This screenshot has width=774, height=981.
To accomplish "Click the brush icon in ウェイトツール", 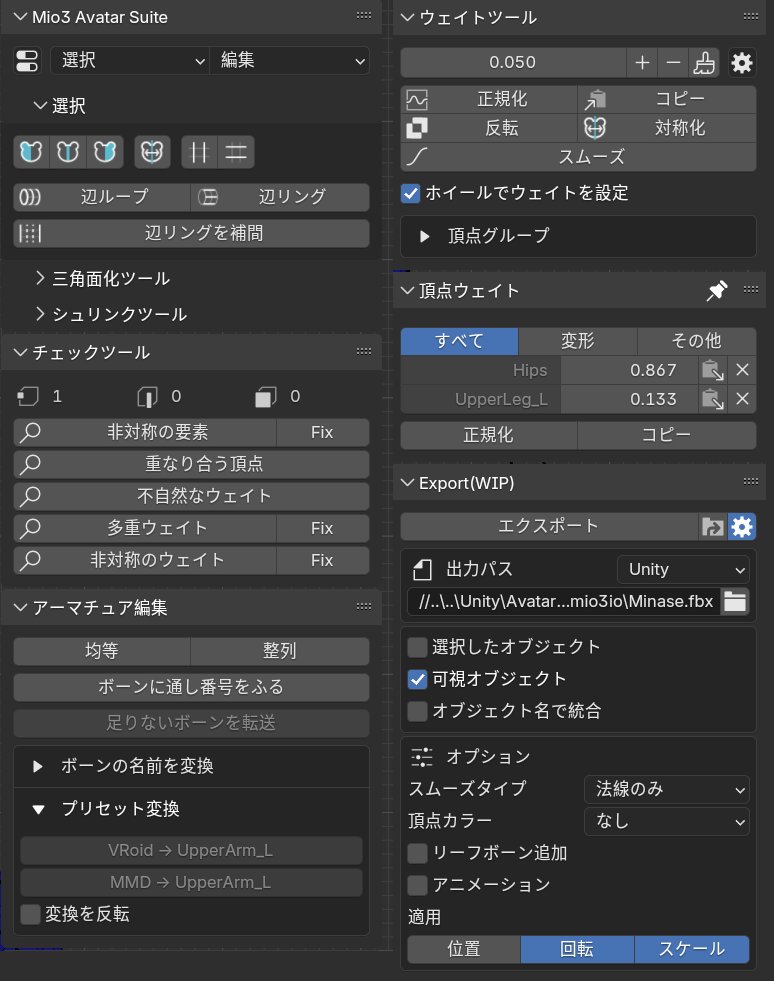I will [x=703, y=63].
